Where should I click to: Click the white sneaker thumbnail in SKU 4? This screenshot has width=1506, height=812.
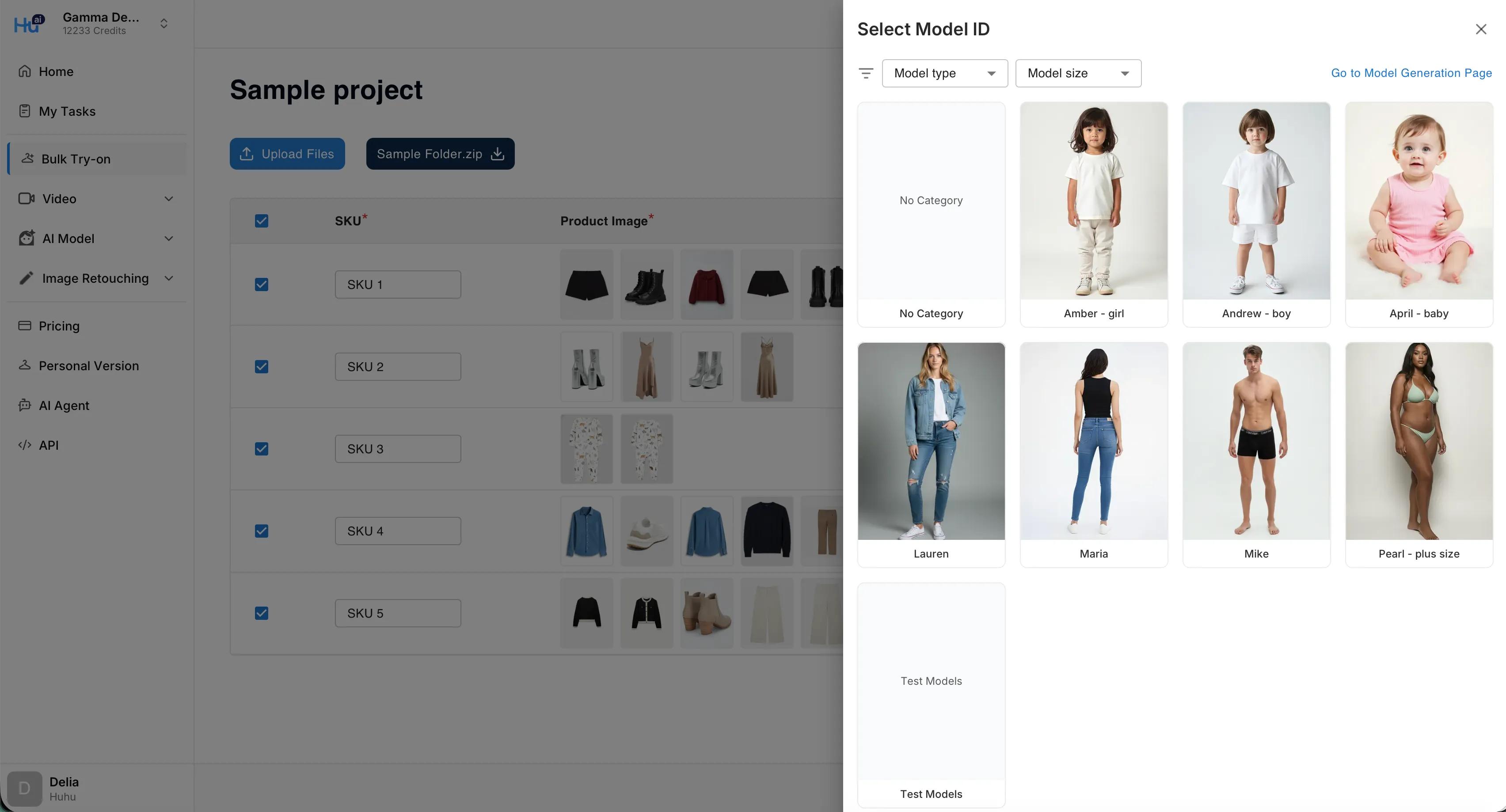[646, 531]
